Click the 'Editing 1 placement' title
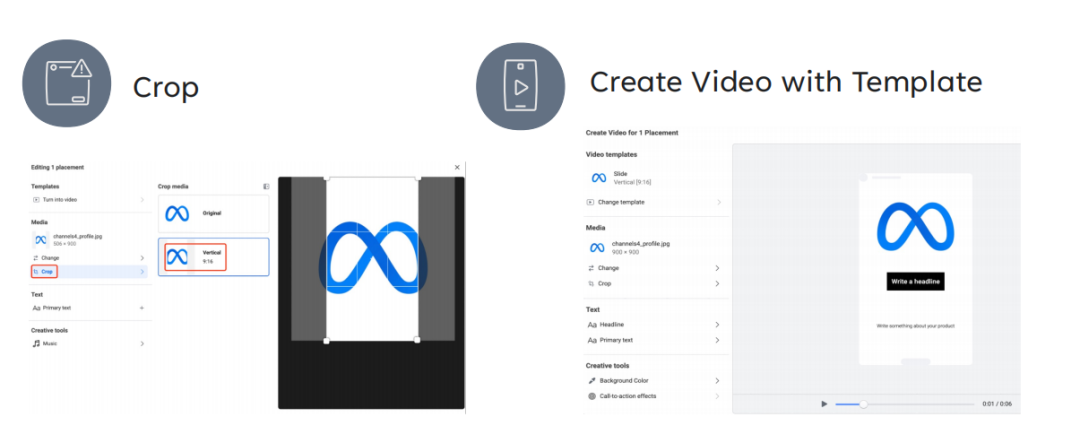The image size is (1080, 443). 57,167
